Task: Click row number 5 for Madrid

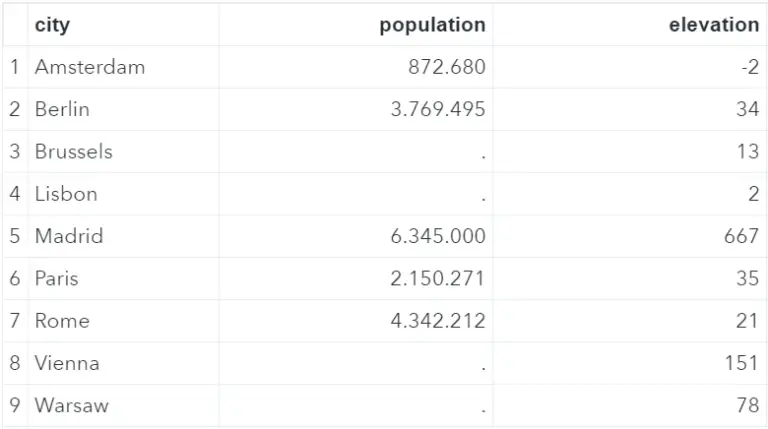Action: [15, 236]
